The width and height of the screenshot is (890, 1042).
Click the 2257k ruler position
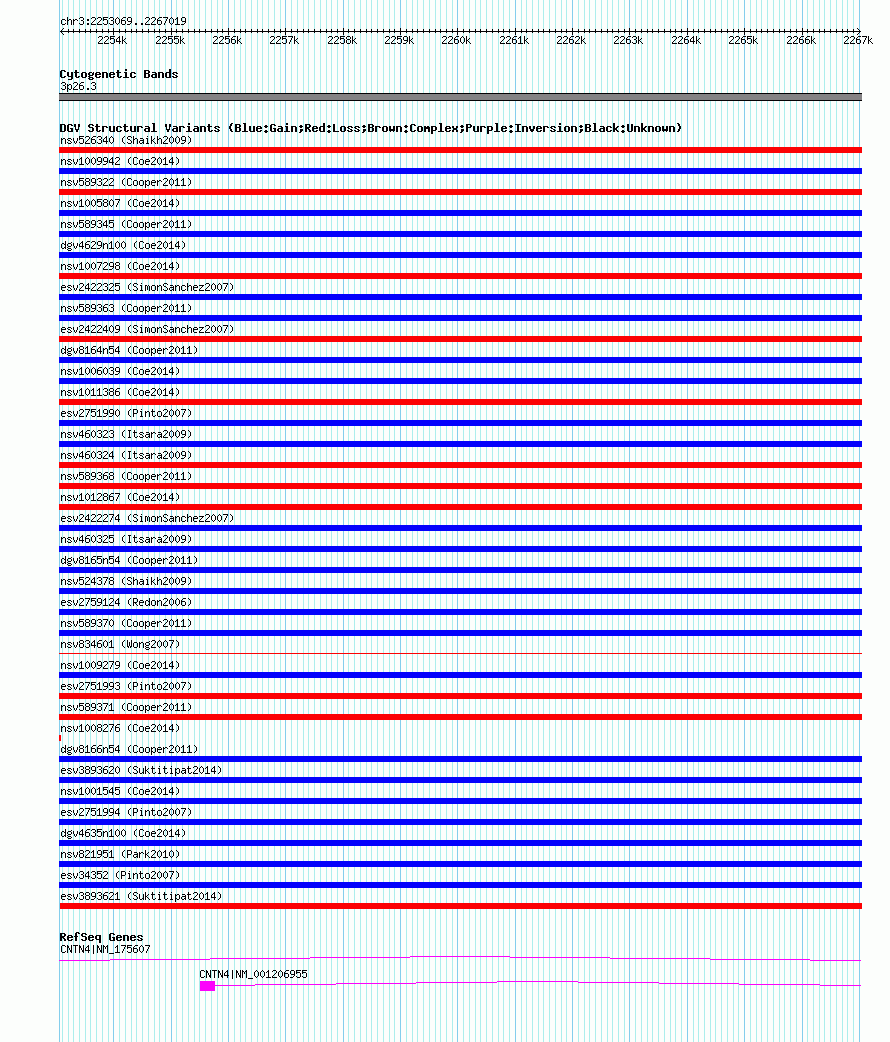pyautogui.click(x=284, y=41)
